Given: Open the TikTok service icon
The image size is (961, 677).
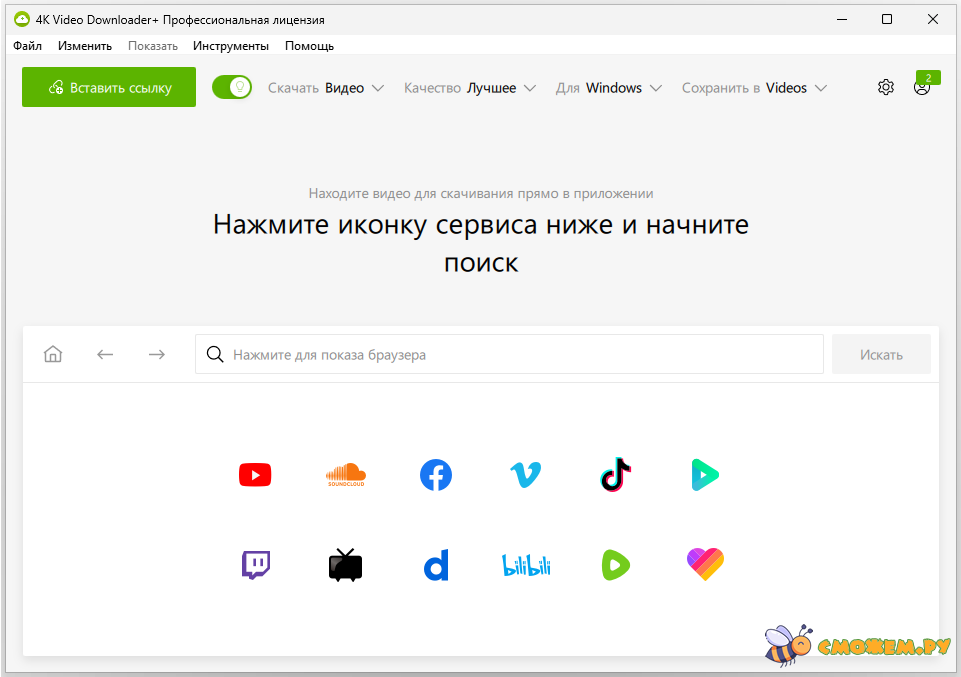Looking at the screenshot, I should coord(615,474).
